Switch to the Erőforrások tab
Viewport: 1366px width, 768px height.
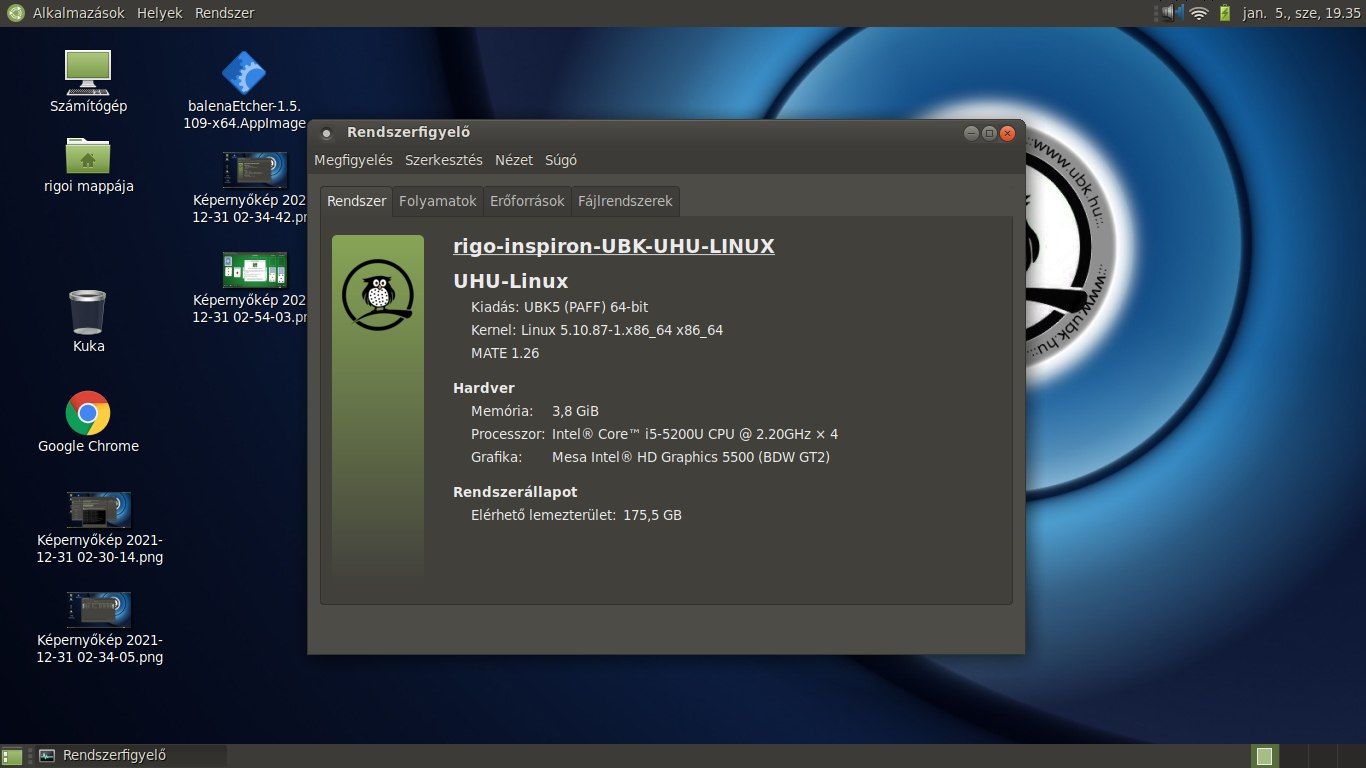[x=527, y=201]
